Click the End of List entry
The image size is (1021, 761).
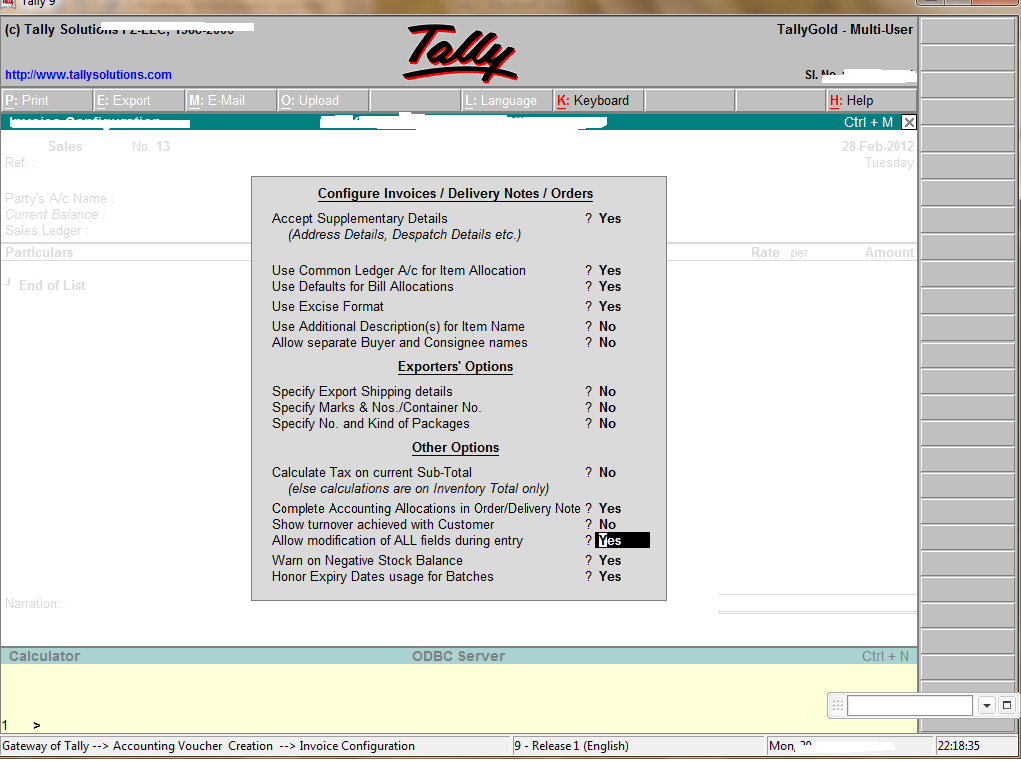(52, 285)
